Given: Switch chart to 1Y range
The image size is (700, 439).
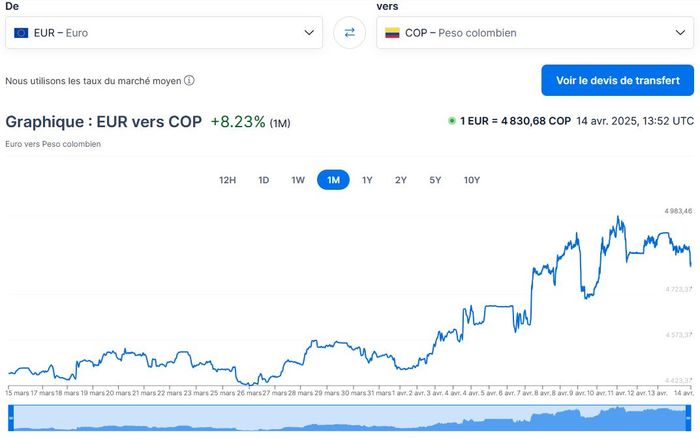Looking at the screenshot, I should coord(367,180).
